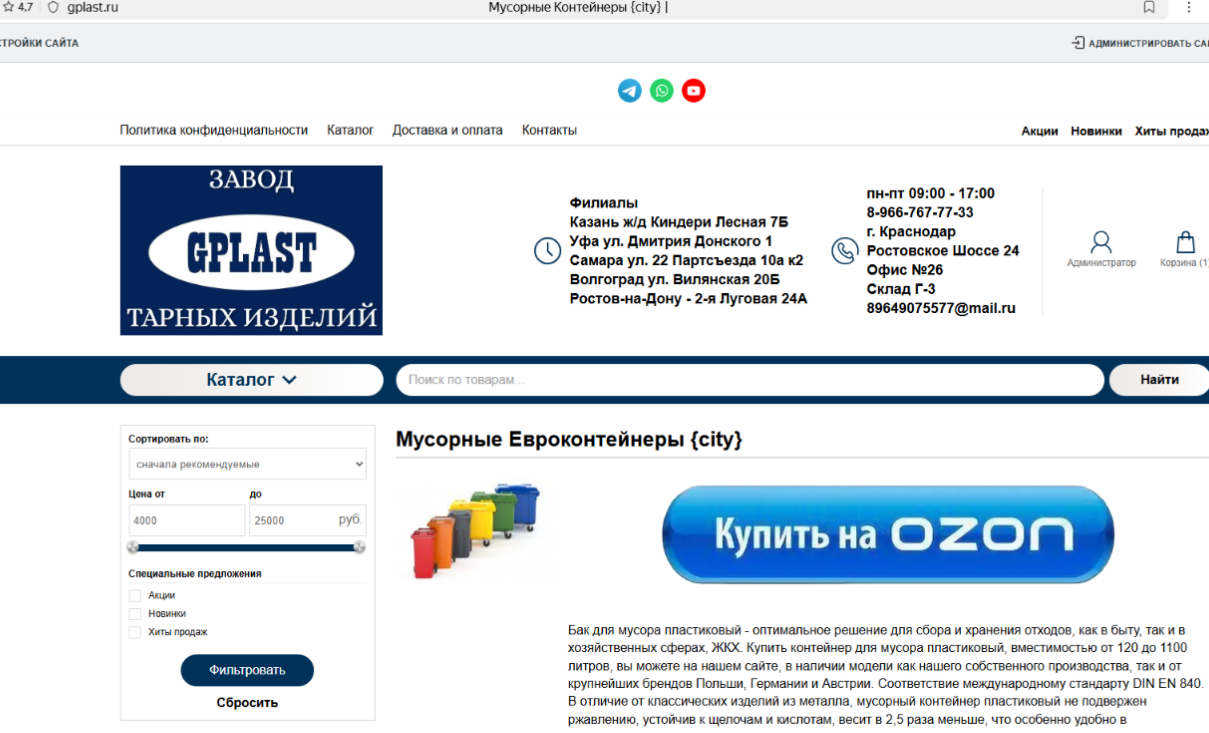1209x733 pixels.
Task: Click the colored trash bins image
Action: point(476,530)
